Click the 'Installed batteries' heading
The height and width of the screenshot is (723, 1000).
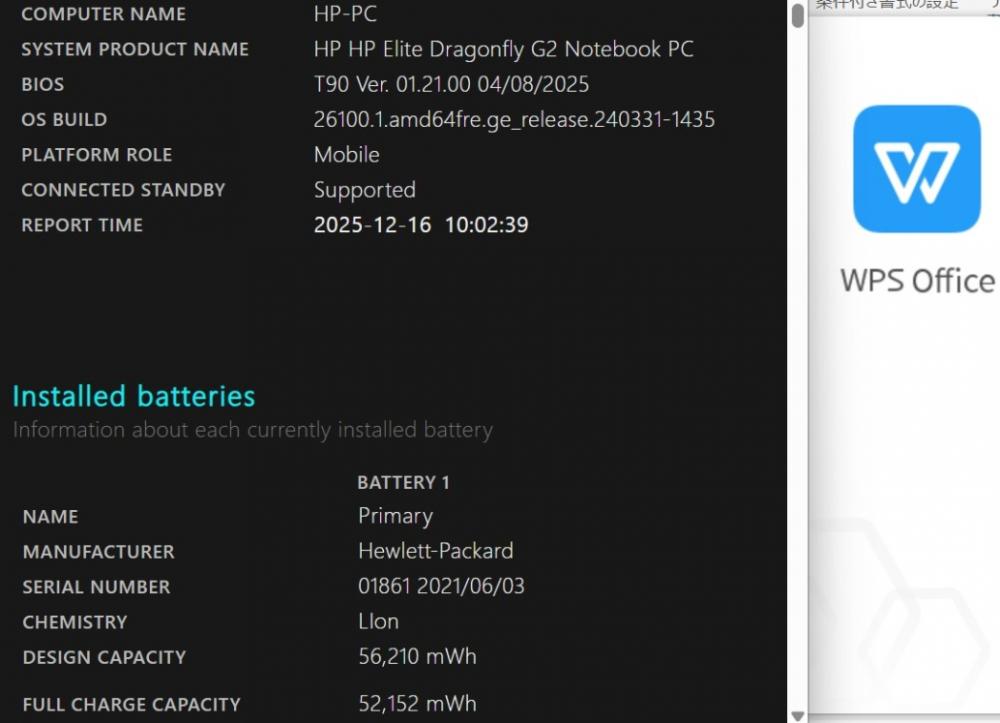coord(134,396)
